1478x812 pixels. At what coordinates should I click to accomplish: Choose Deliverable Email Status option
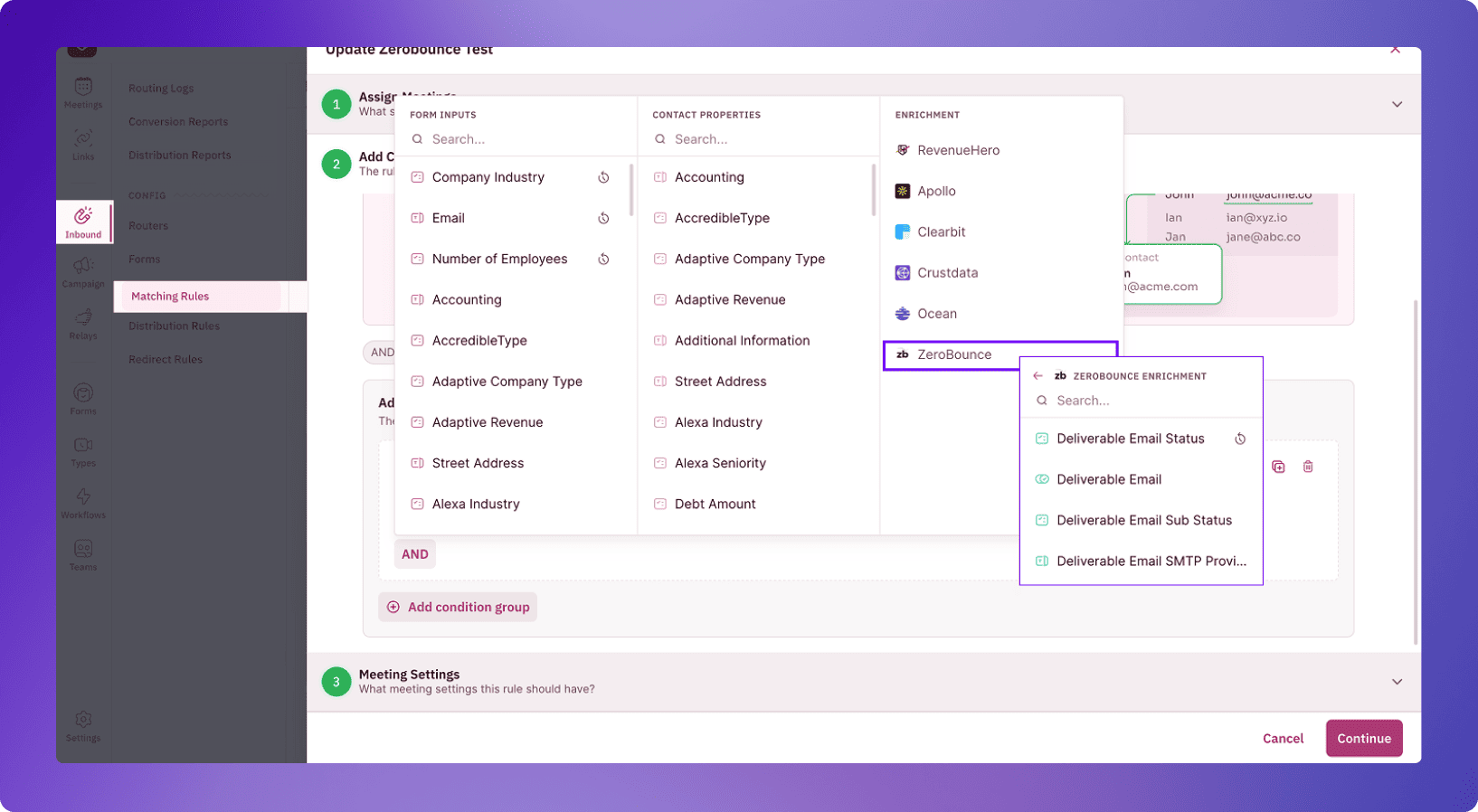click(1131, 439)
